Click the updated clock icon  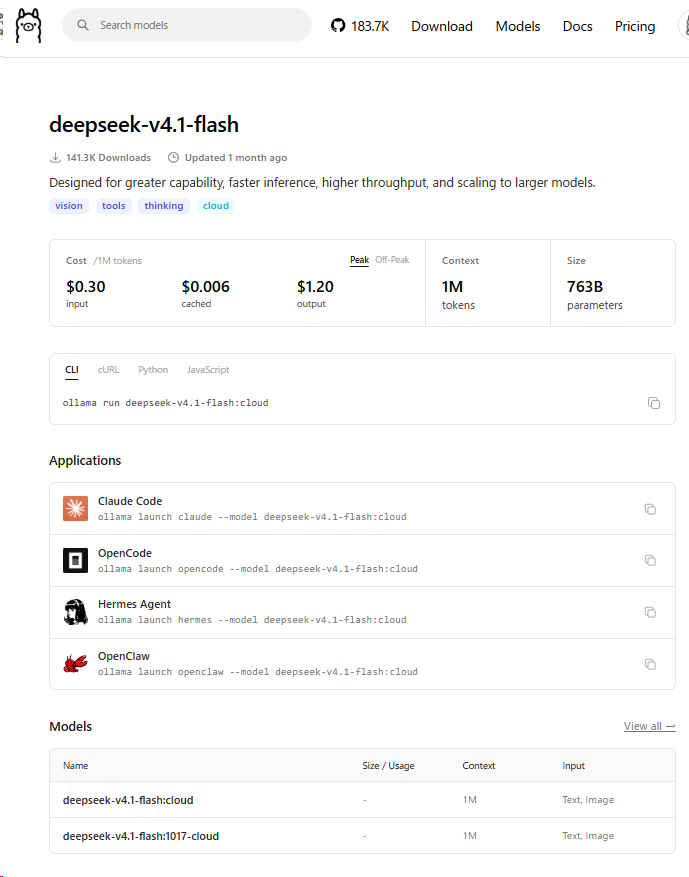[x=173, y=158]
